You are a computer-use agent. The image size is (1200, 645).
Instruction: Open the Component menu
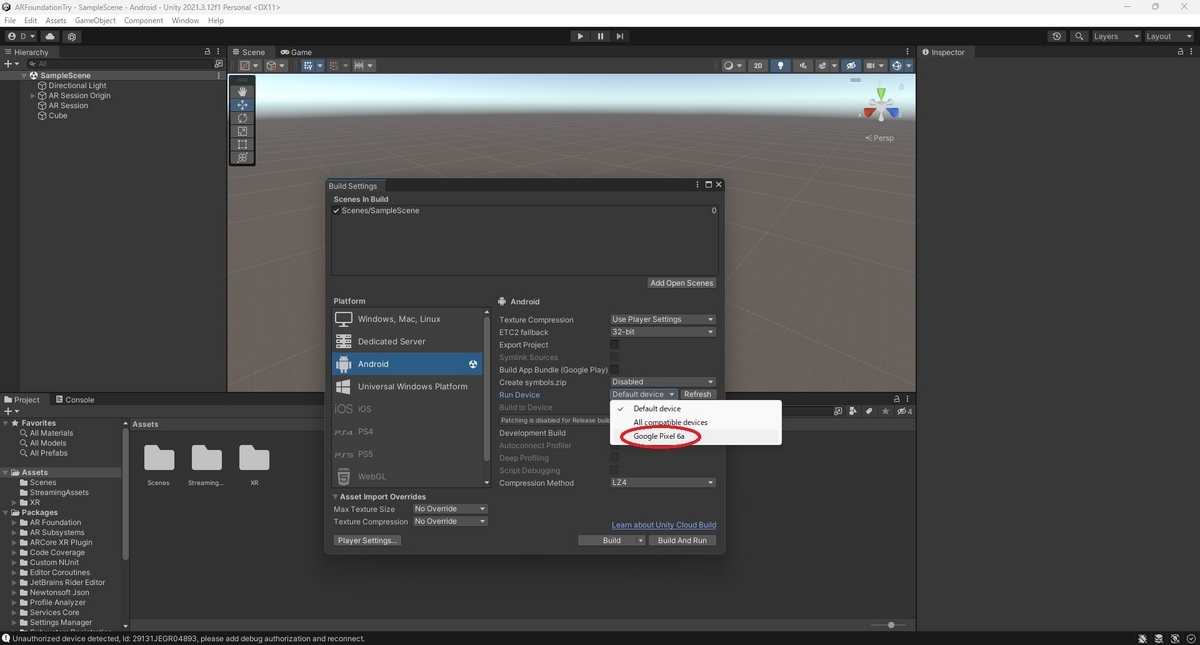click(143, 20)
